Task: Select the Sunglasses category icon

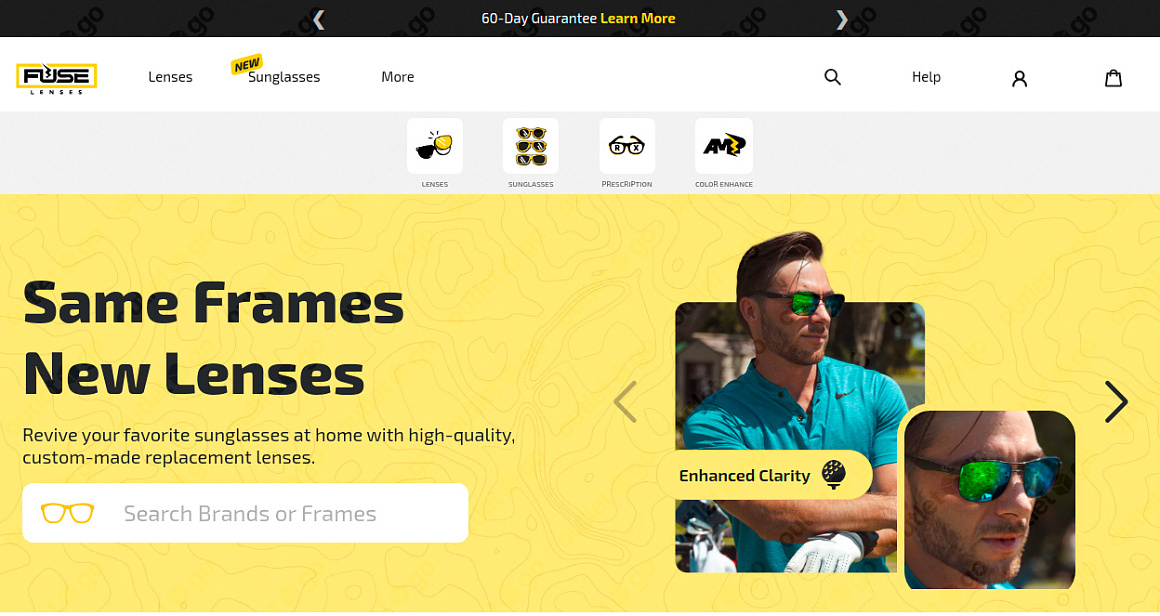Action: (x=531, y=146)
